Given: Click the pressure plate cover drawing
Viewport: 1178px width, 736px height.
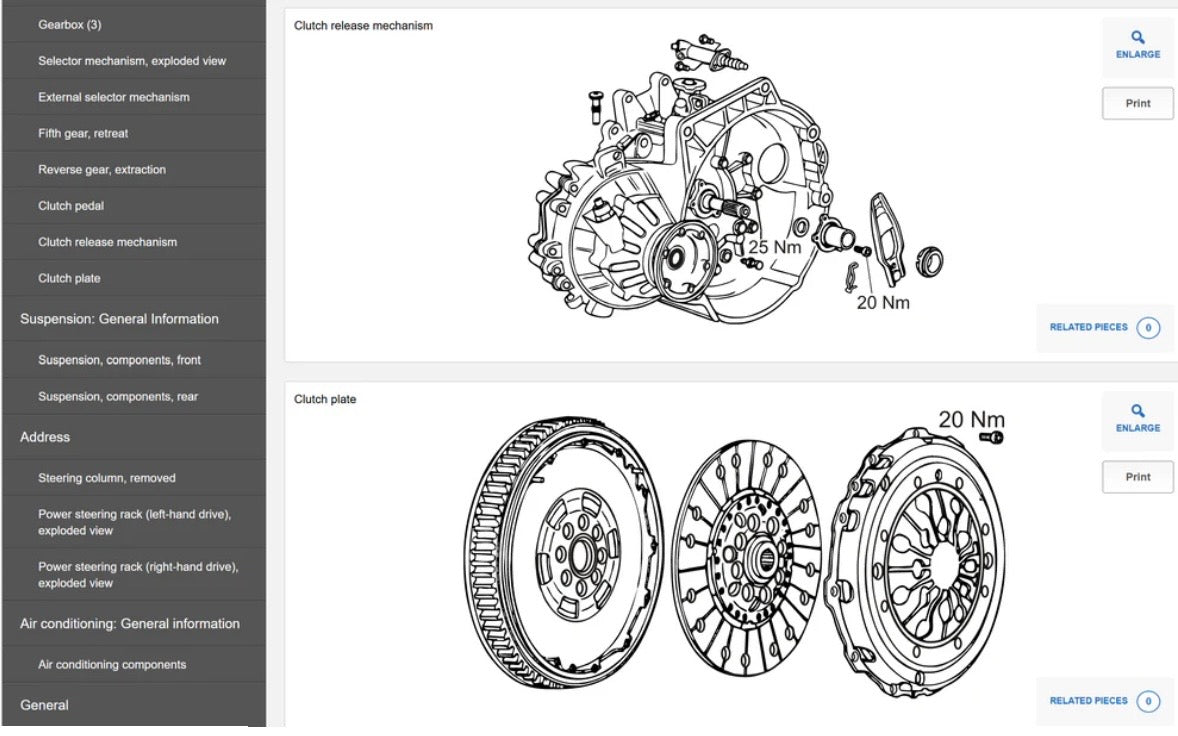Looking at the screenshot, I should click(915, 563).
